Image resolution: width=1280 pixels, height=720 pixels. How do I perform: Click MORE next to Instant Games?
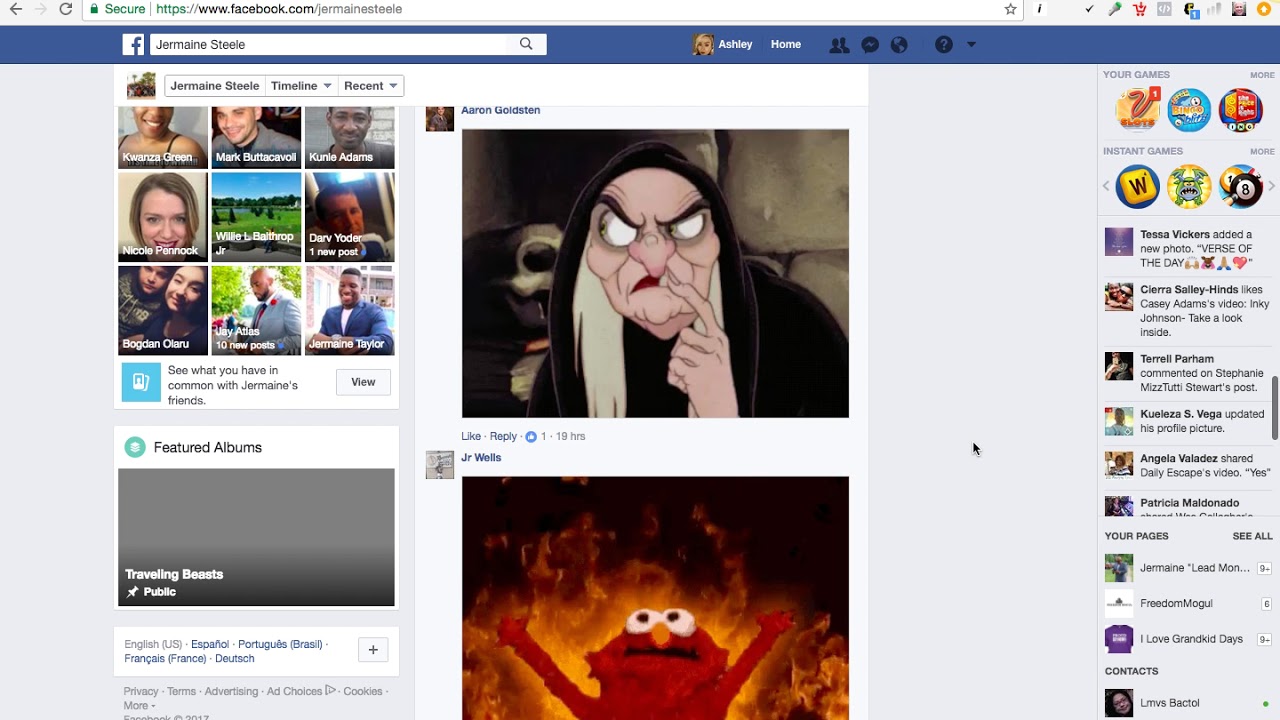pos(1262,152)
